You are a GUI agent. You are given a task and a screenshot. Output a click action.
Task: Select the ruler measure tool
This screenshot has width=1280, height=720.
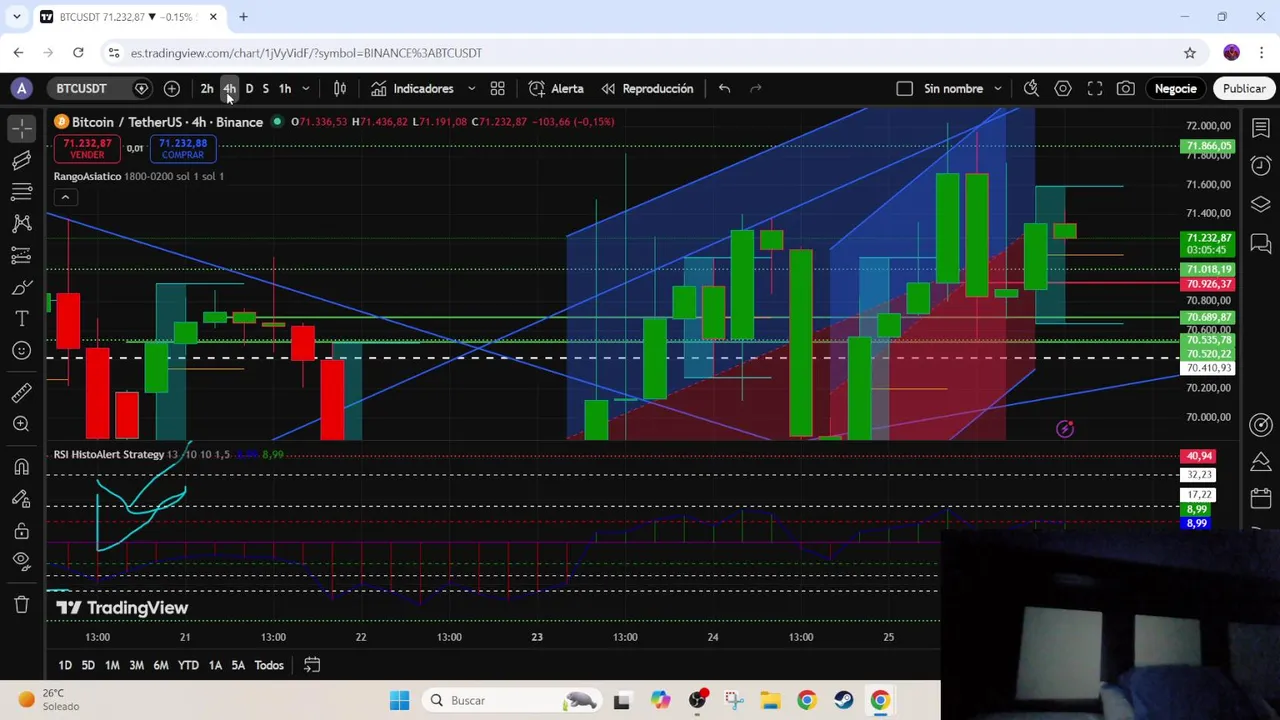[21, 392]
